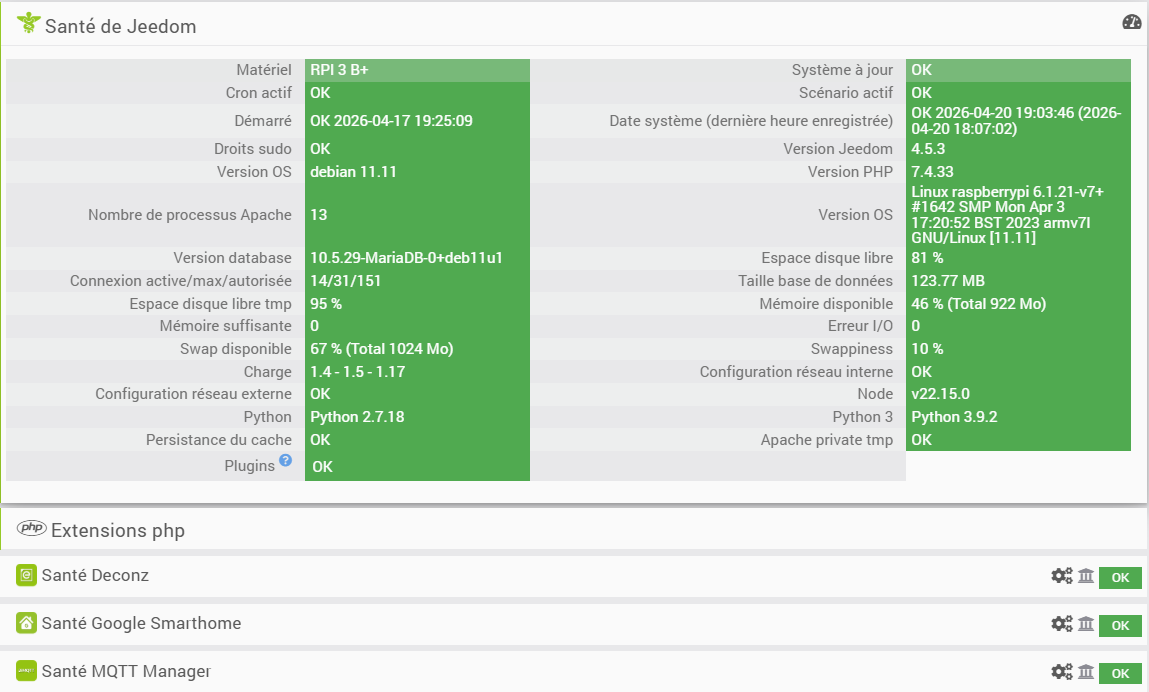Click the Plugins OK status cell
This screenshot has height=692, width=1149.
(417, 467)
